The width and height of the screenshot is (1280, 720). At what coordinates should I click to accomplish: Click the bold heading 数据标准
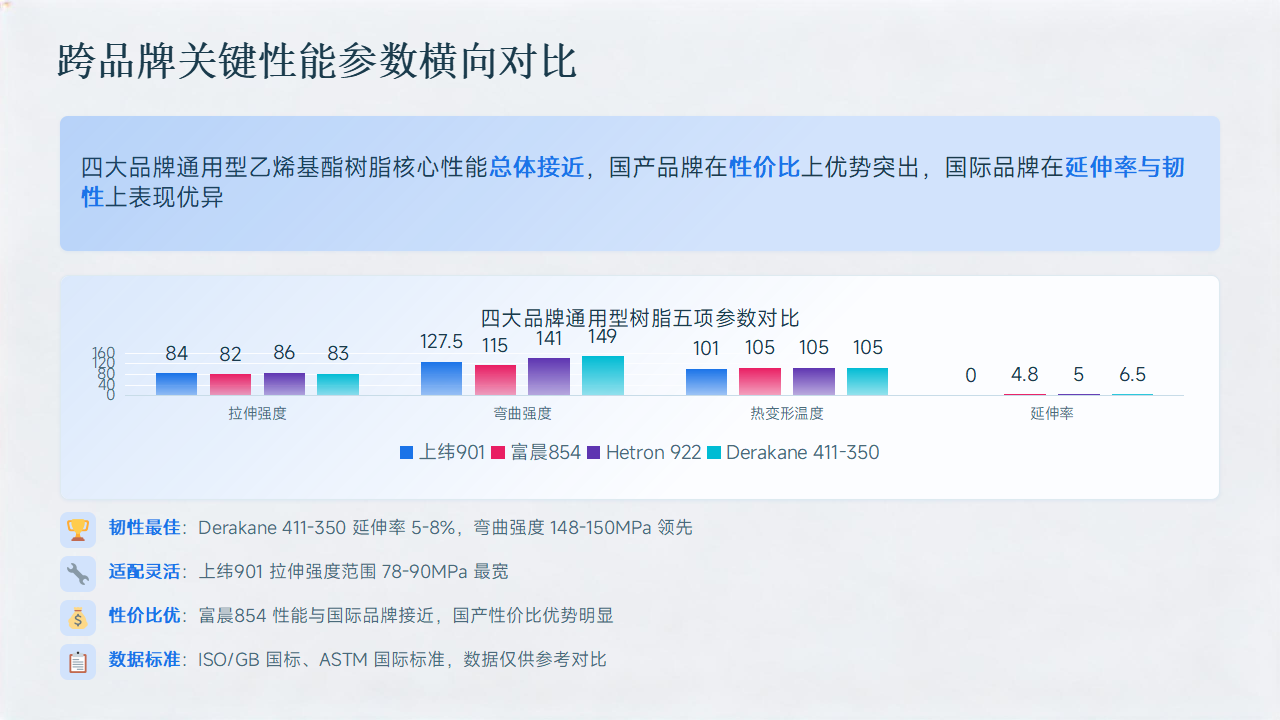[144, 660]
